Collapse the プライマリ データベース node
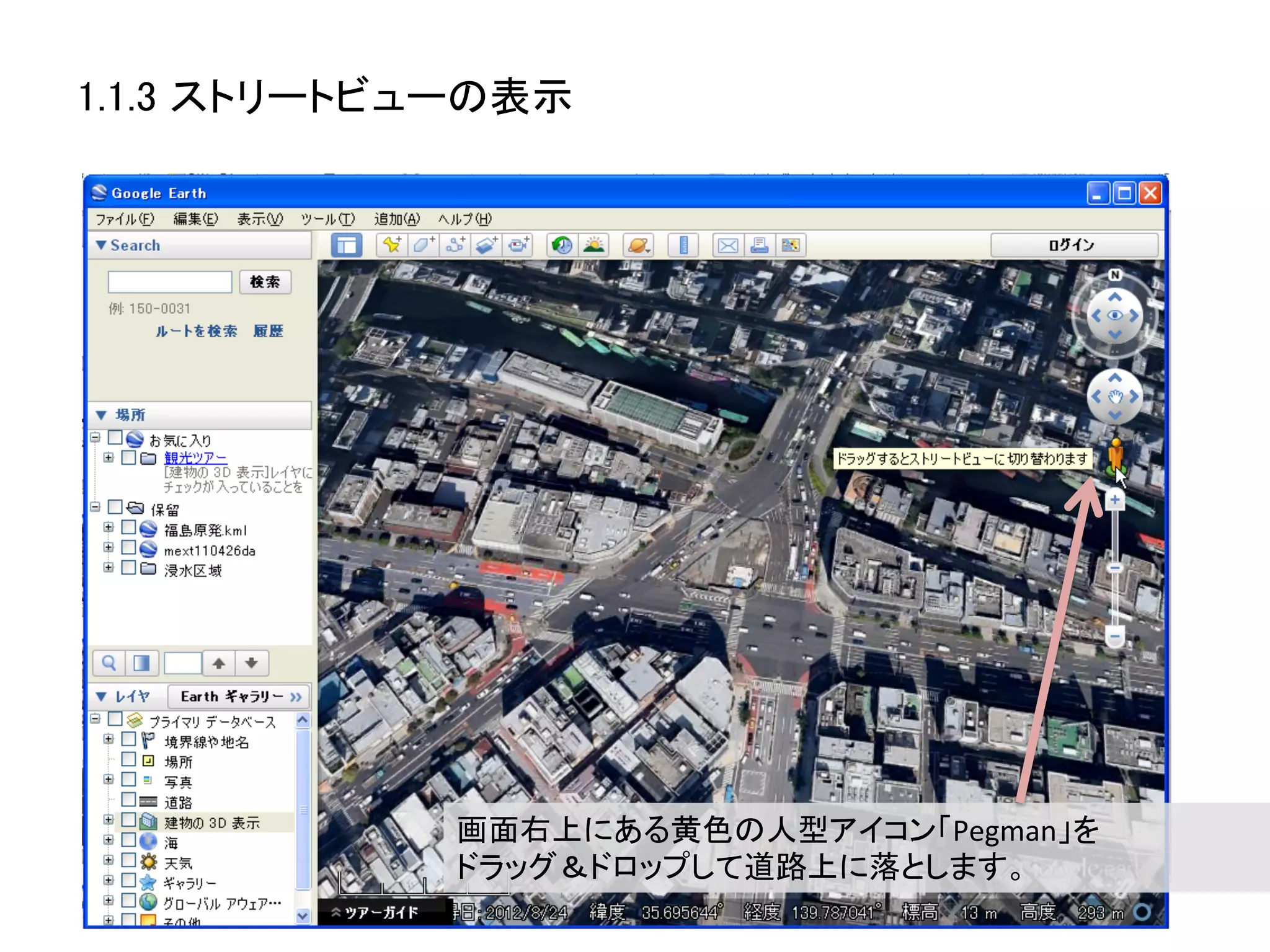This screenshot has width=1270, height=952. pos(95,719)
